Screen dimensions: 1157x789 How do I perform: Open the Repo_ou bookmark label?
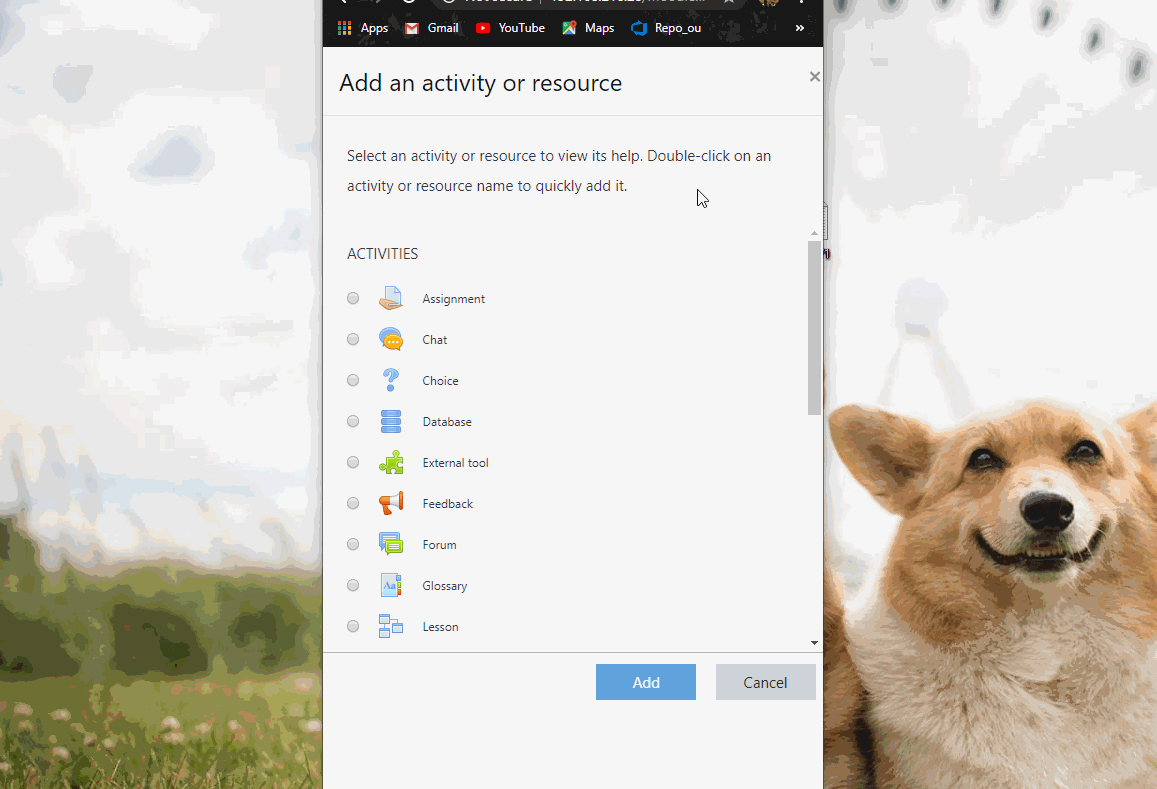pos(678,28)
